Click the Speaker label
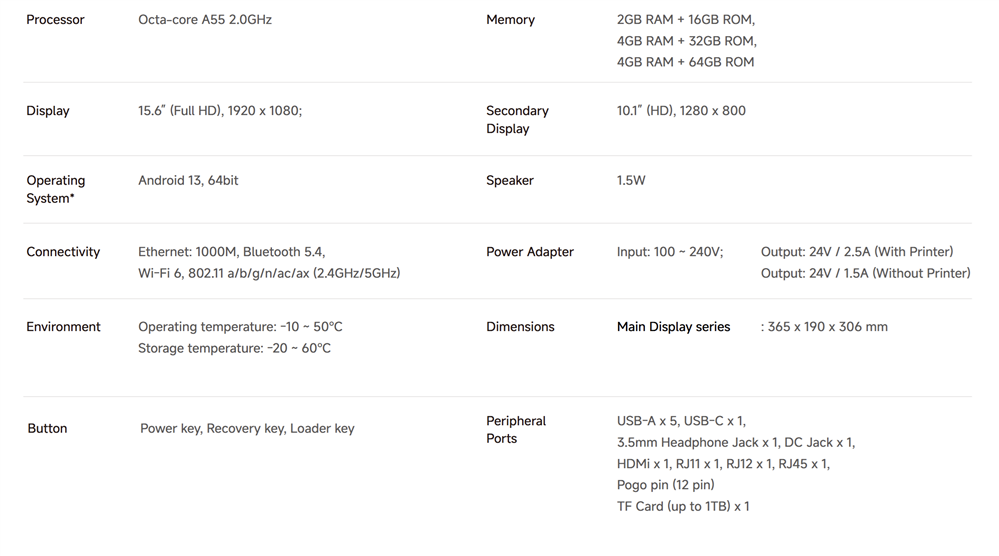Screen dimensions: 999x556 click(510, 181)
